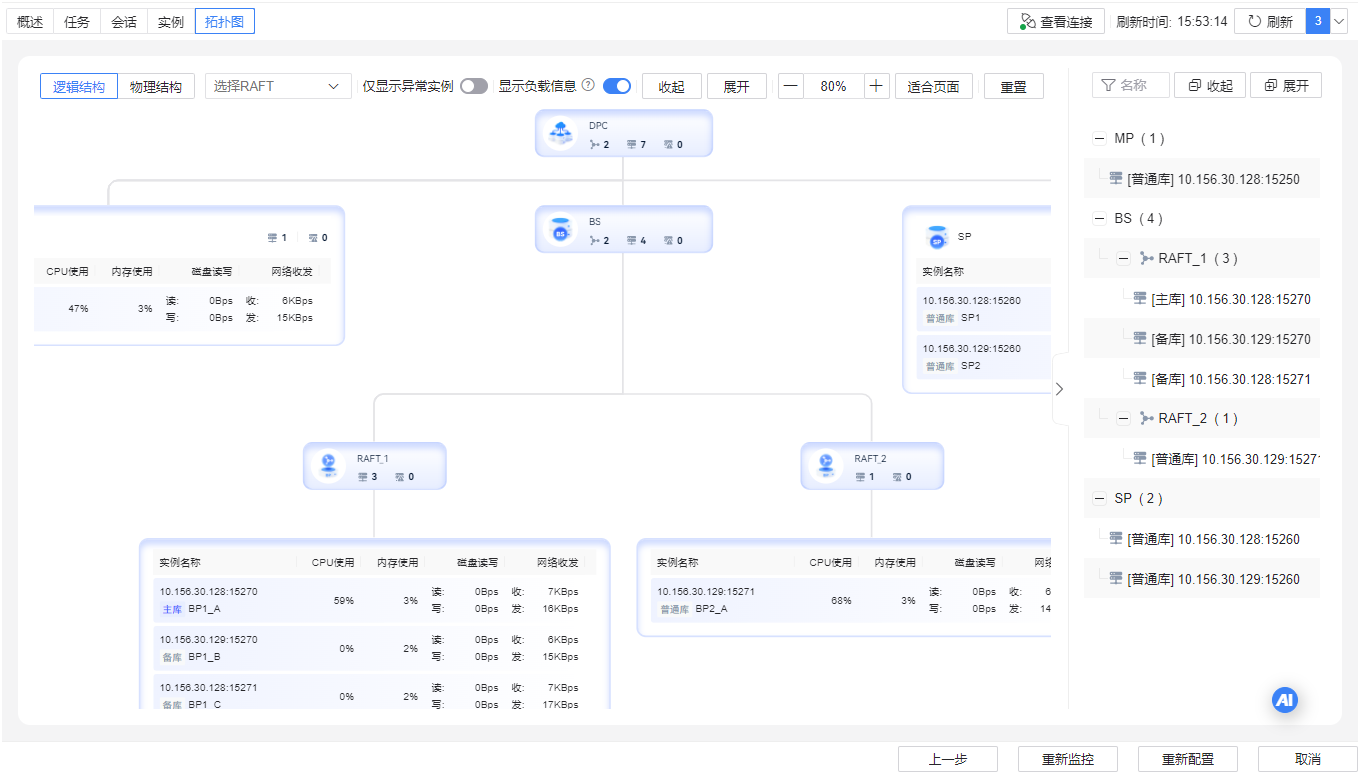Click the 名称 filter input field
The height and width of the screenshot is (774, 1360).
1131,86
